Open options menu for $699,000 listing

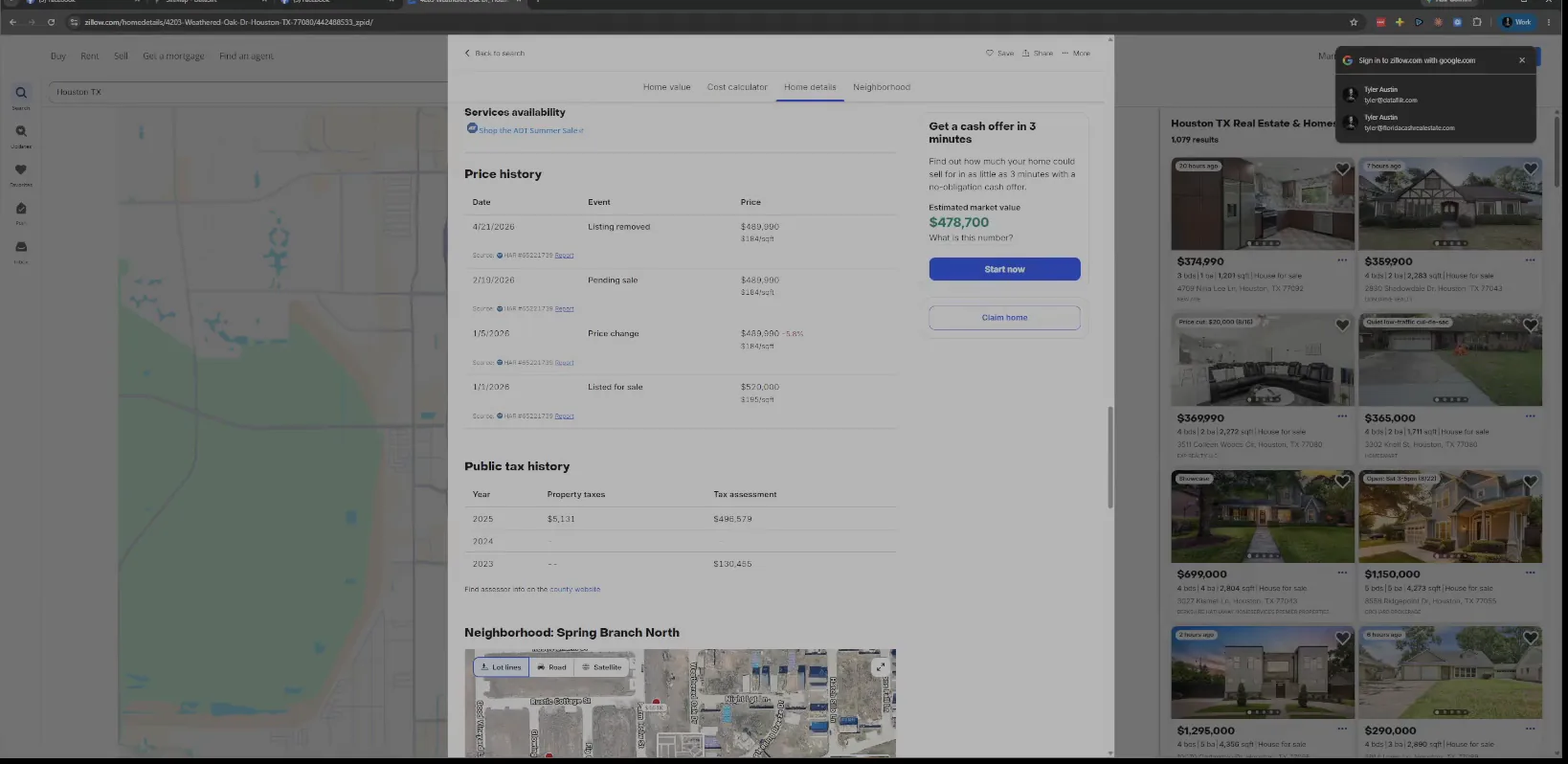point(1342,573)
